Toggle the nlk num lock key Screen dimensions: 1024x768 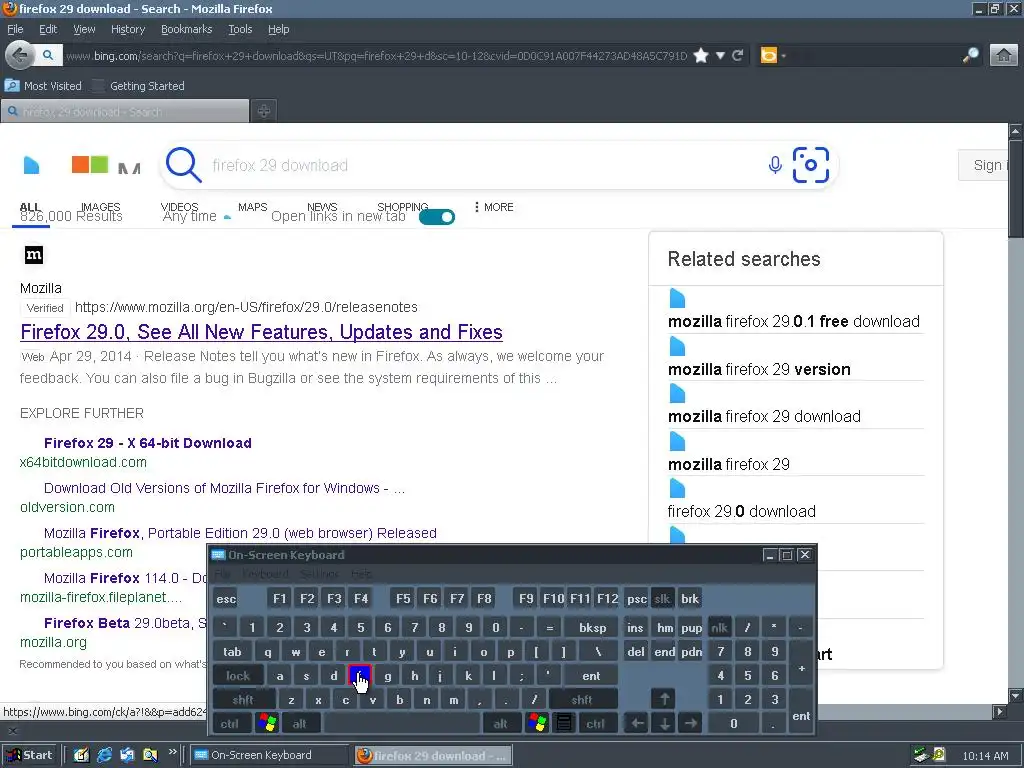720,628
